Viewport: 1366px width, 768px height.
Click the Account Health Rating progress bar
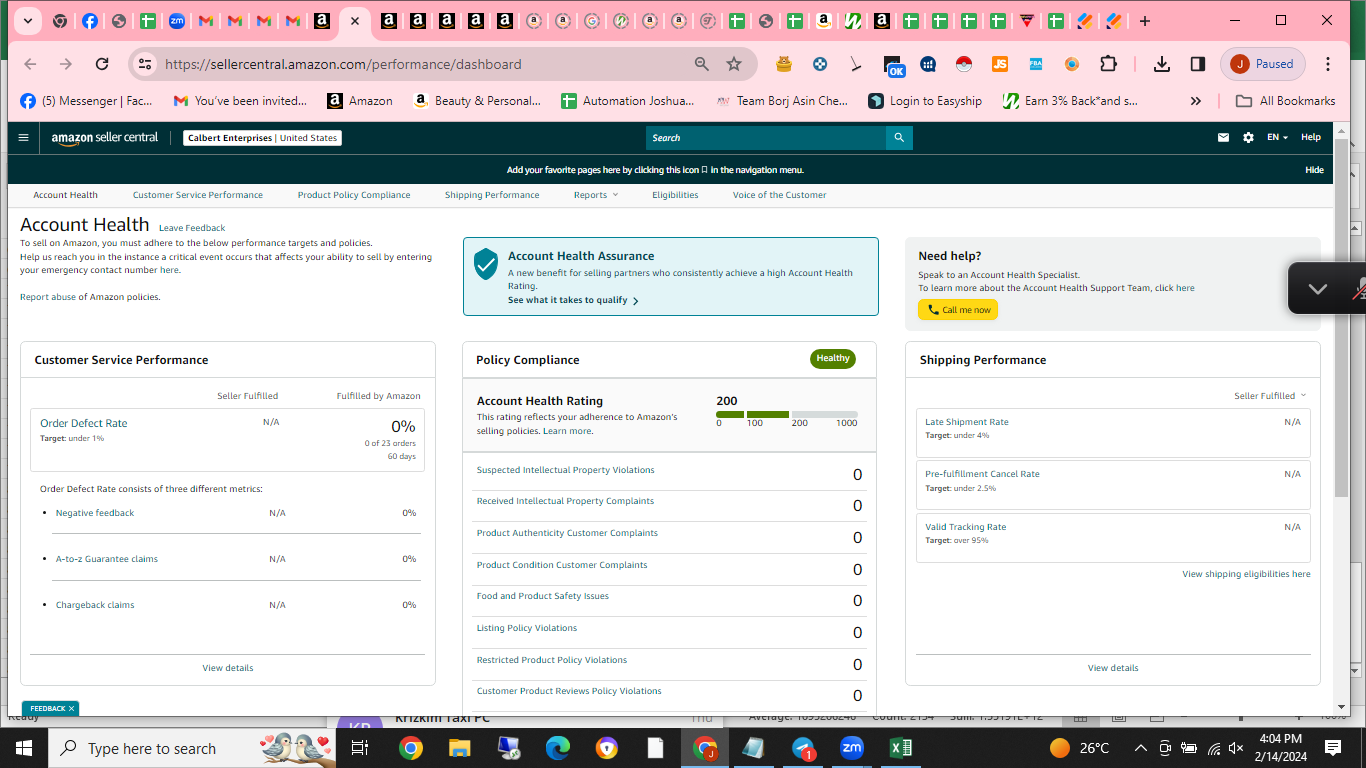[x=787, y=414]
